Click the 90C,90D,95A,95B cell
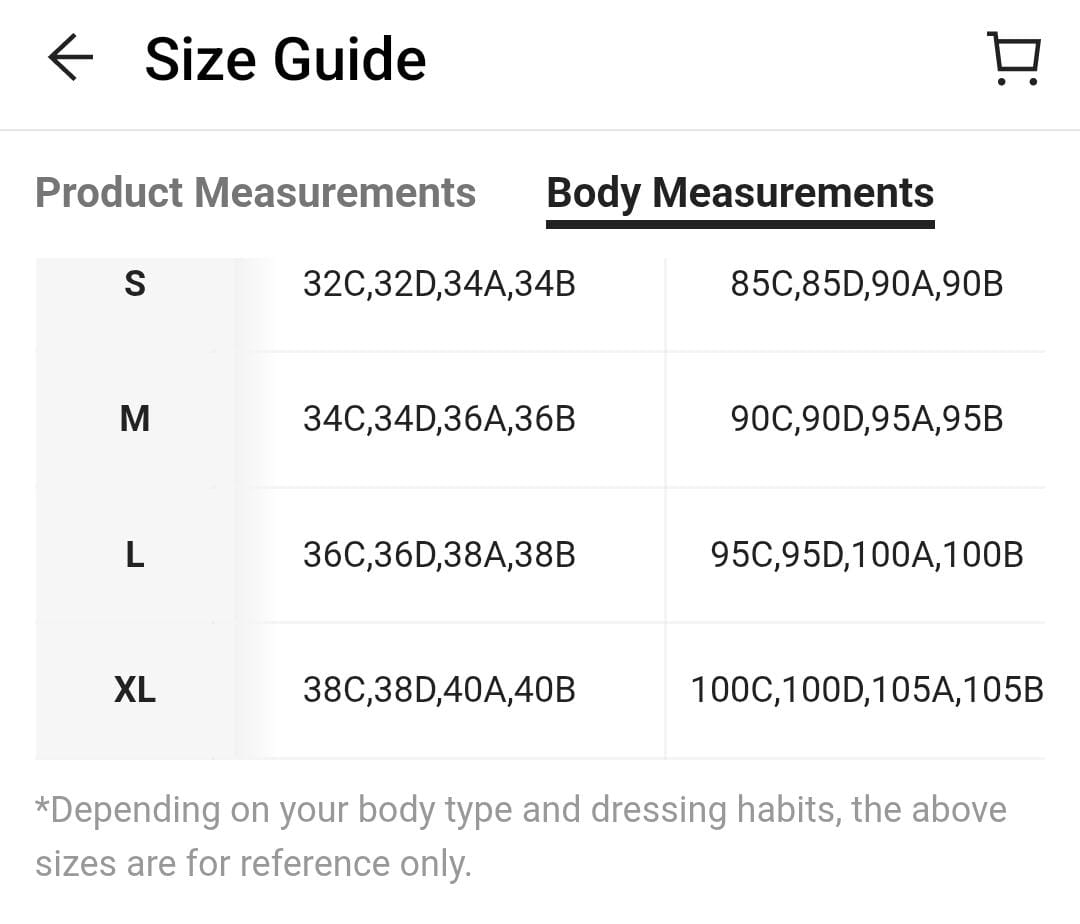This screenshot has width=1080, height=924. click(866, 419)
